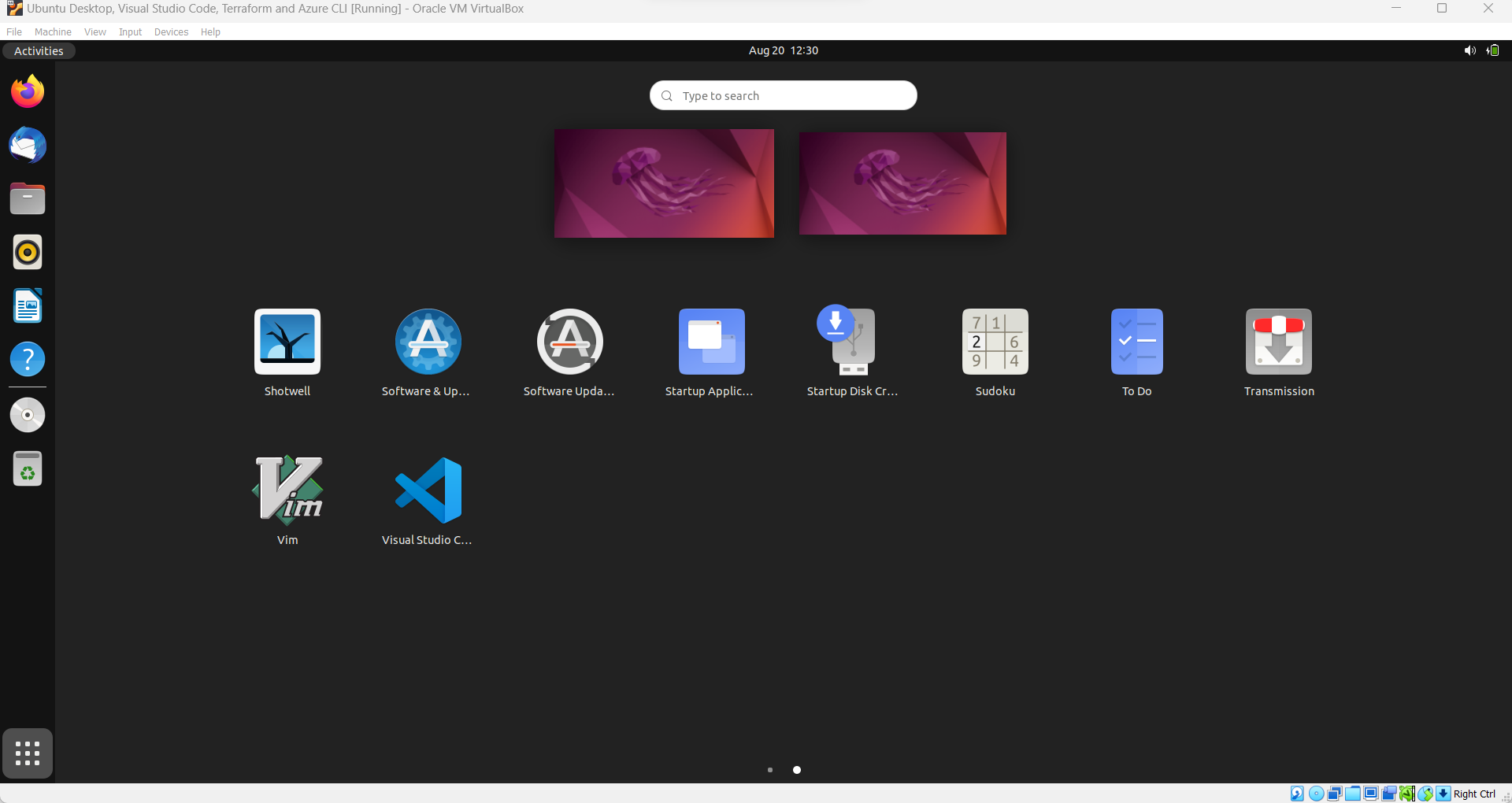Open the Vim editor

coord(287,491)
